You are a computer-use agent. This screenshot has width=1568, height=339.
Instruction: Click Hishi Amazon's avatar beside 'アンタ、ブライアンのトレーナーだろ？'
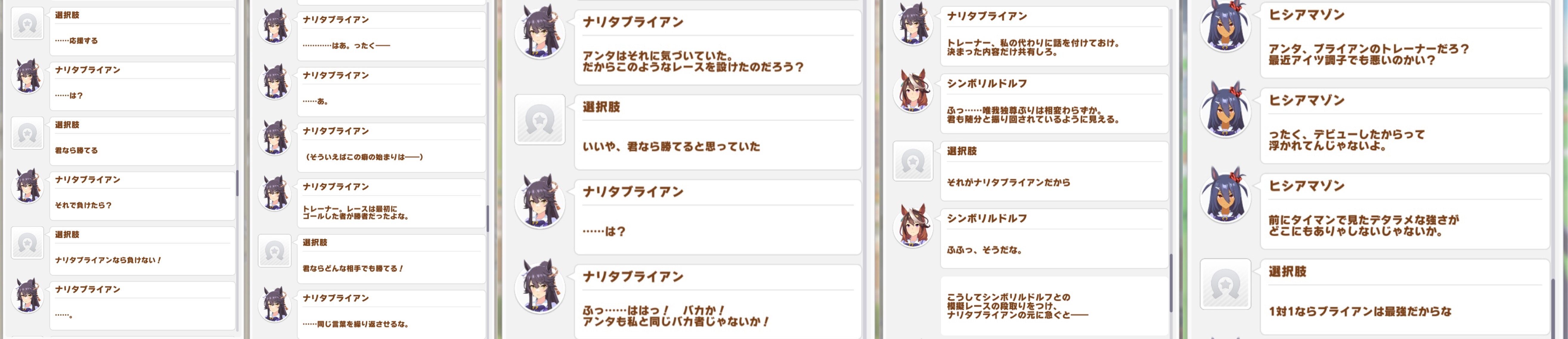tap(1225, 27)
